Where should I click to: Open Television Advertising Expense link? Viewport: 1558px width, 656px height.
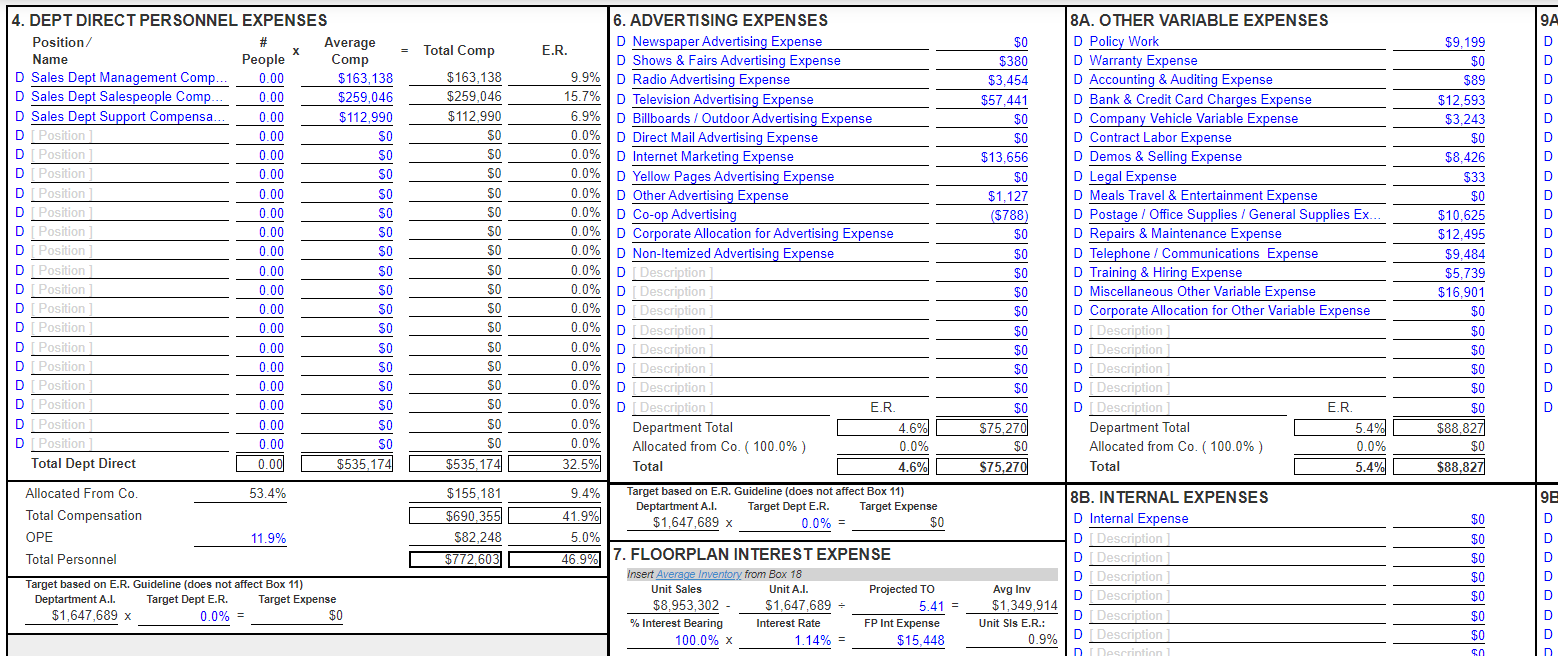tap(723, 99)
